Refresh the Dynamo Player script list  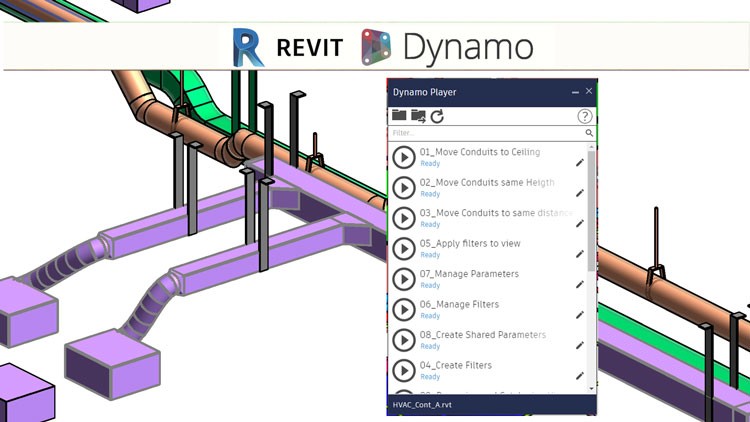pyautogui.click(x=437, y=116)
